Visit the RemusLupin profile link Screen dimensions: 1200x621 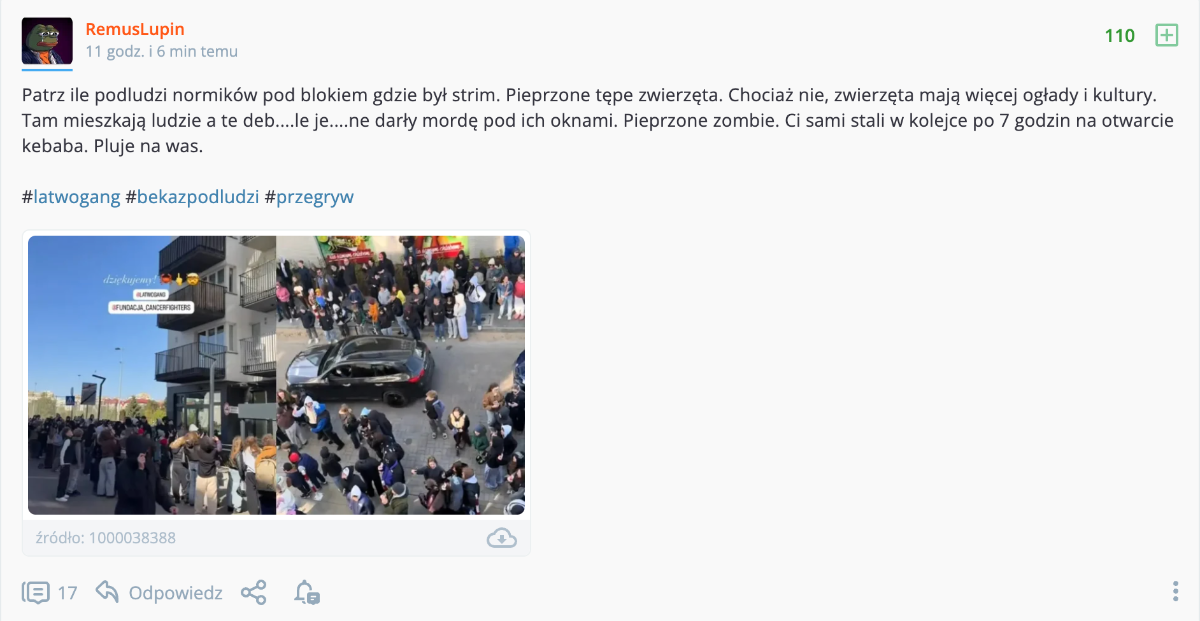[135, 29]
